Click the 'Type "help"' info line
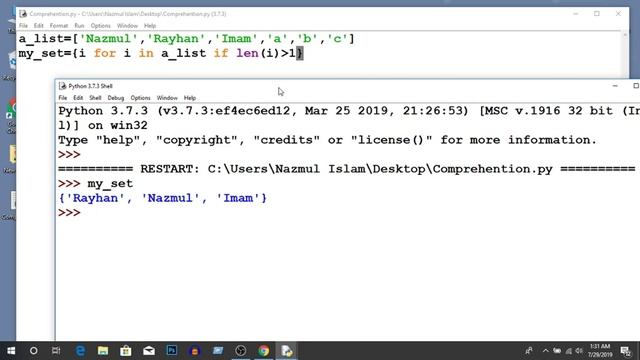The width and height of the screenshot is (640, 360). [327, 140]
